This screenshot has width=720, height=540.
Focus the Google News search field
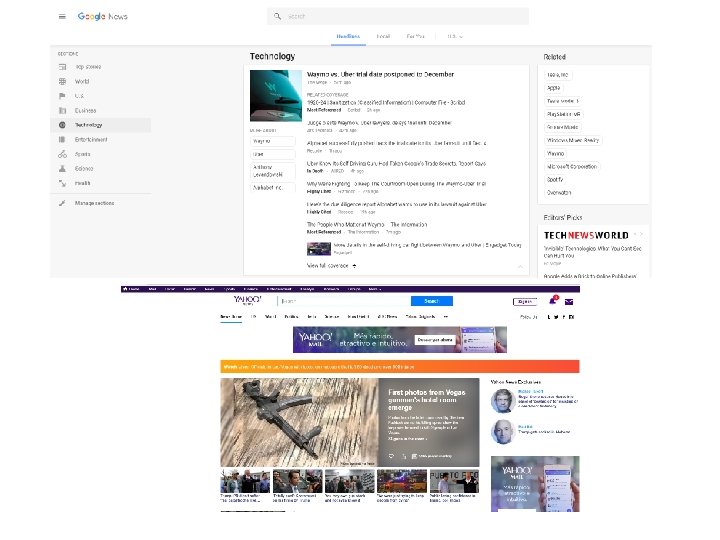coord(398,17)
